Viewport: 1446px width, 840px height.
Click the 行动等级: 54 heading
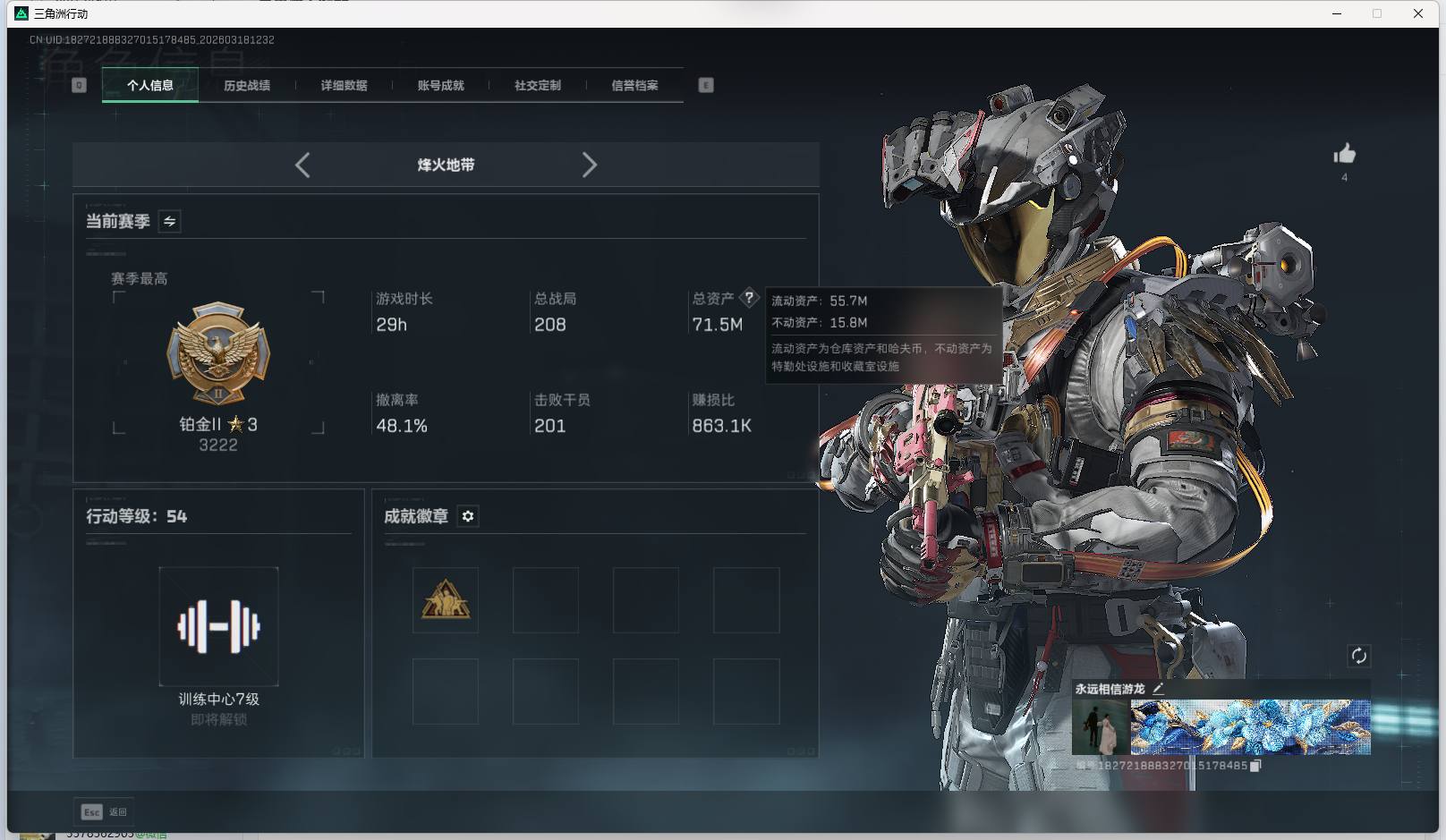(x=136, y=516)
